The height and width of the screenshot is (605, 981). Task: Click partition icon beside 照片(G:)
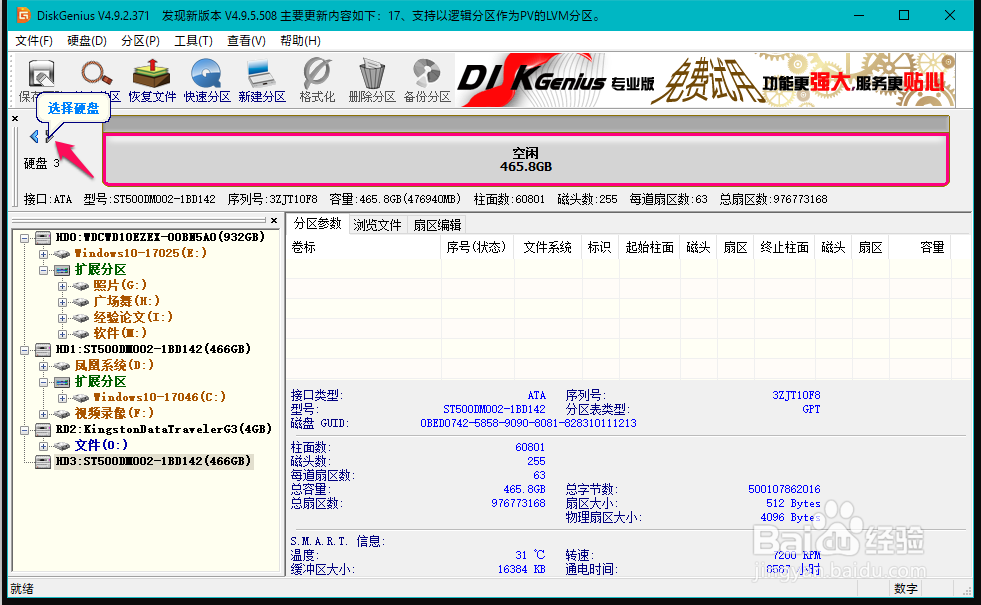81,286
